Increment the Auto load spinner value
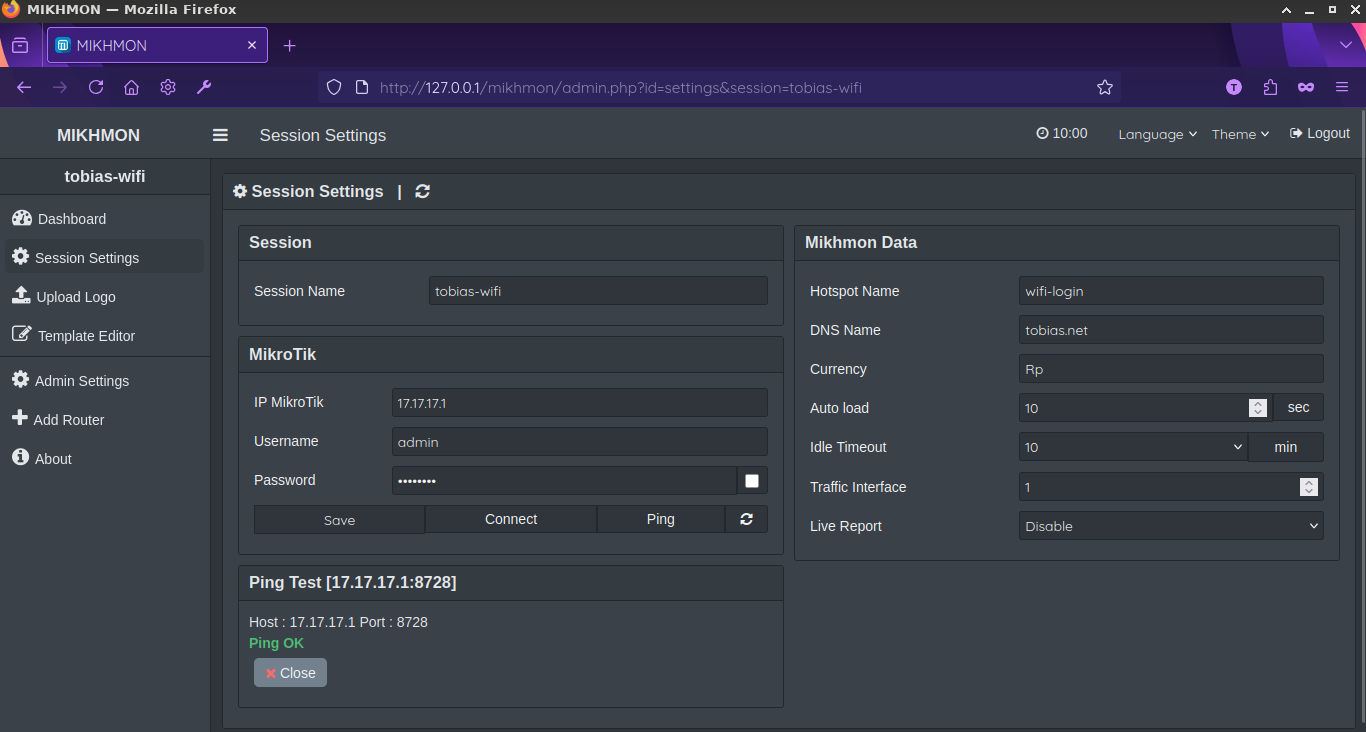 pos(1258,403)
